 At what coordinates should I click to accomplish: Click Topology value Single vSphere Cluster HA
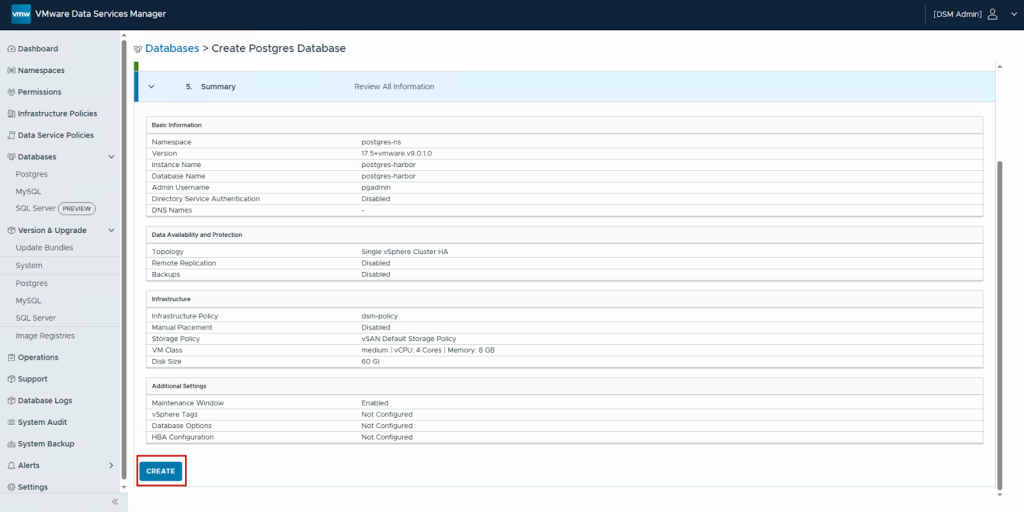point(405,251)
